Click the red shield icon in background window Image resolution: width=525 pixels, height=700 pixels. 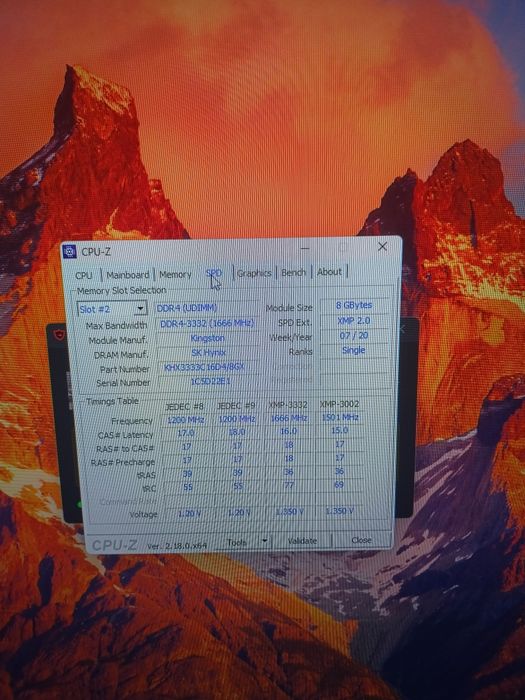coord(59,335)
